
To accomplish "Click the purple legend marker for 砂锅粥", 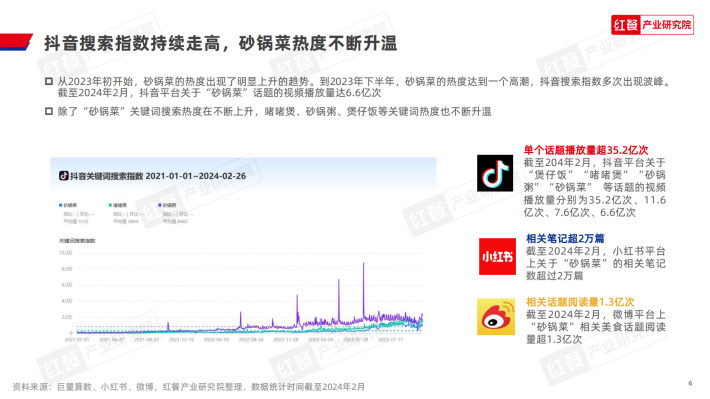I will coord(159,205).
